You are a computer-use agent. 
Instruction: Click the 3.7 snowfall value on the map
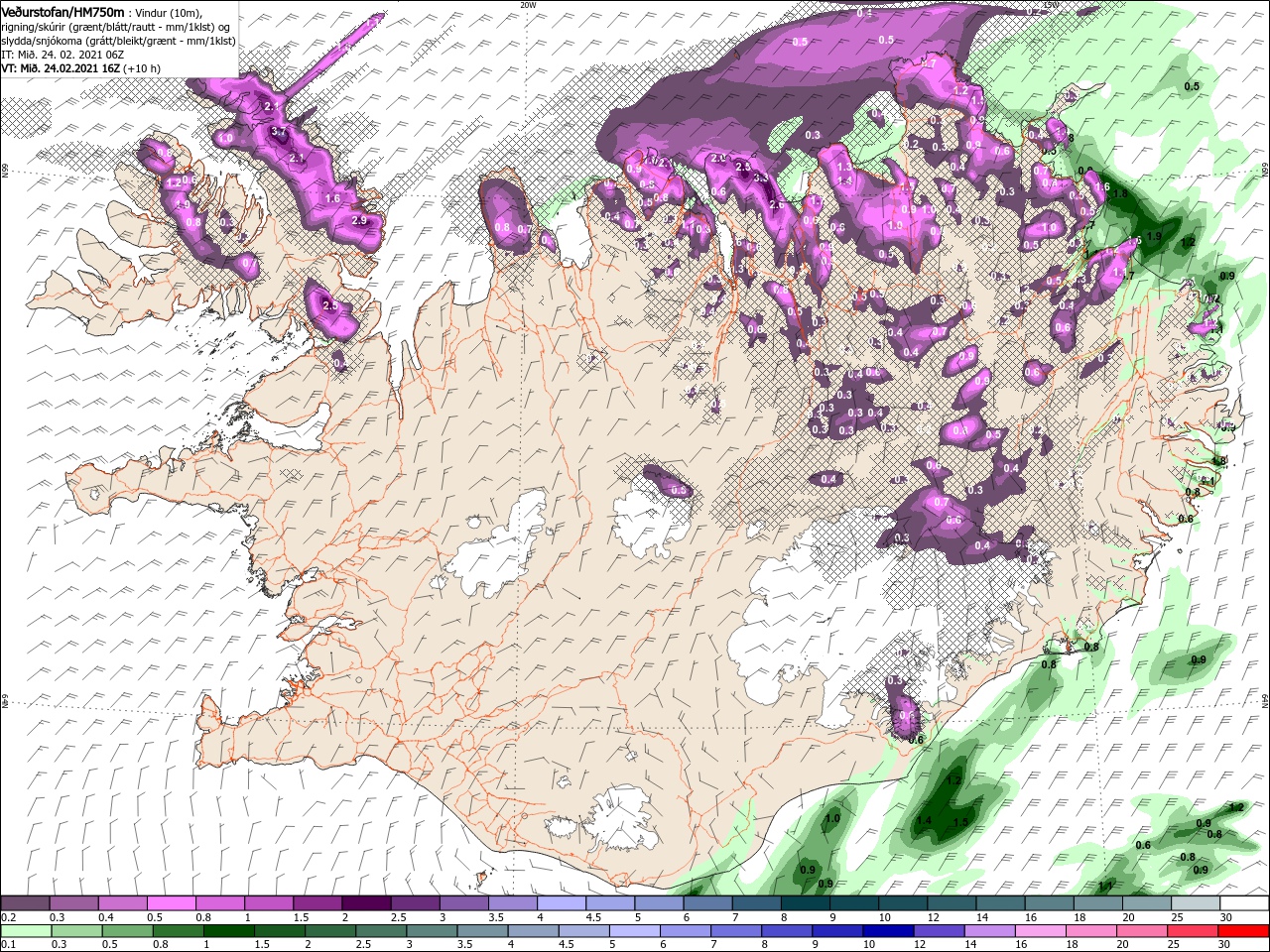tap(279, 131)
